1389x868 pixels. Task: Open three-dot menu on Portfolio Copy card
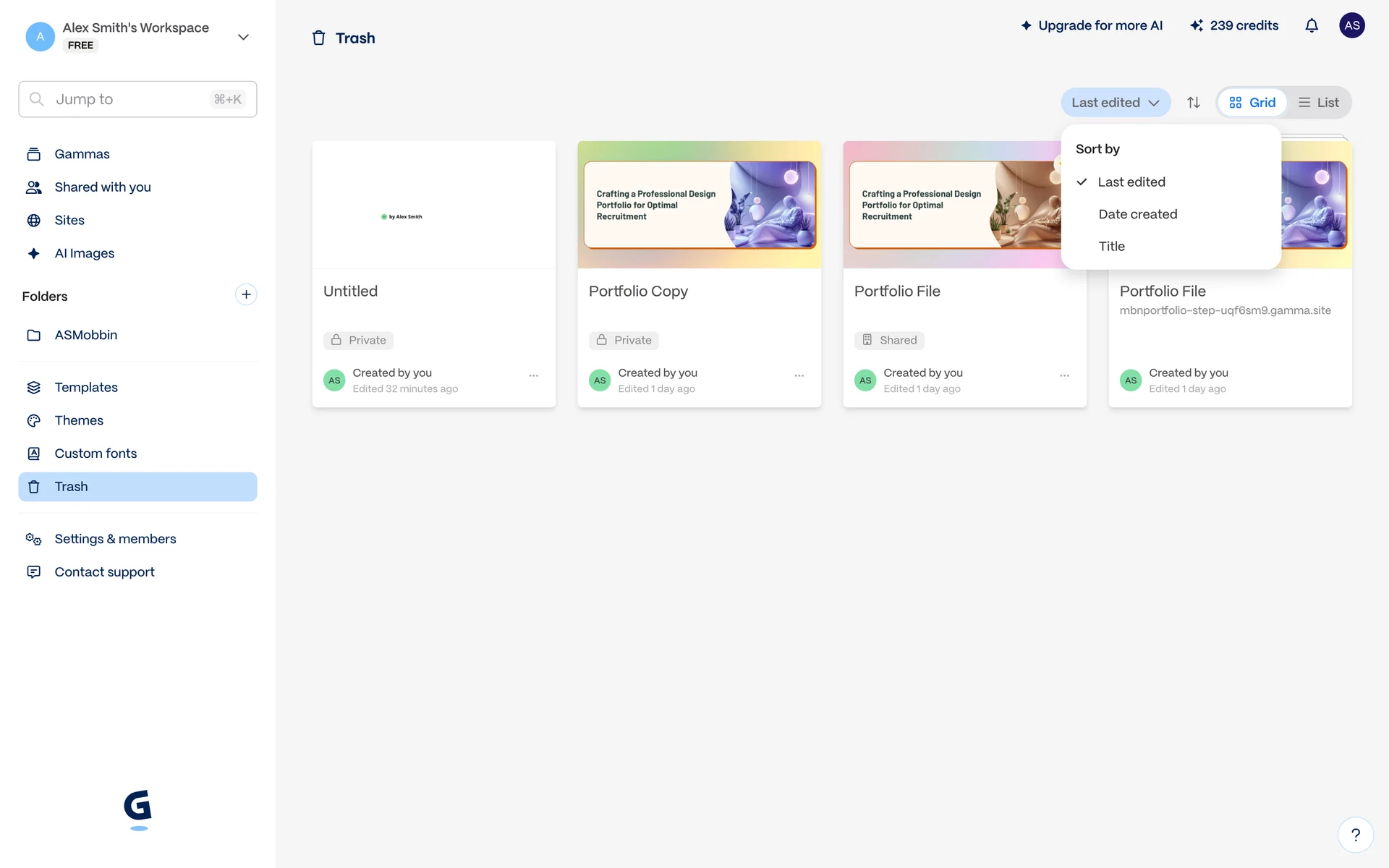click(799, 375)
